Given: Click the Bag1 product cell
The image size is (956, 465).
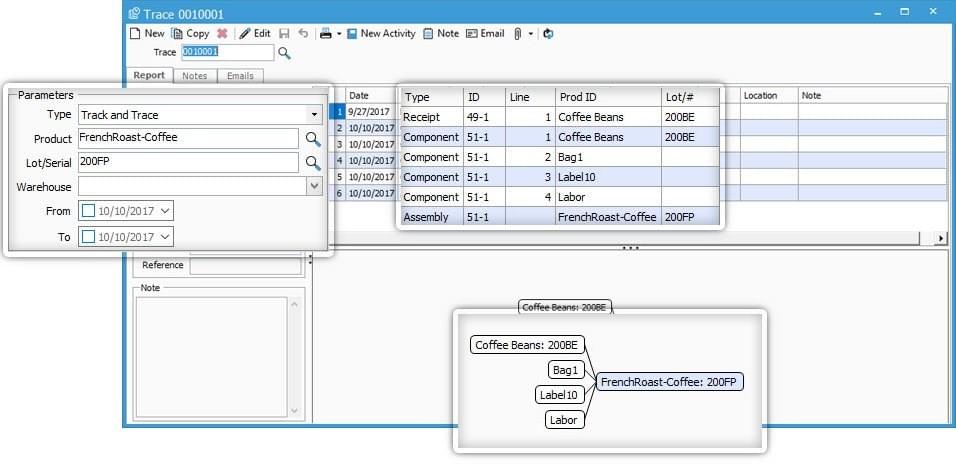Looking at the screenshot, I should [x=608, y=157].
